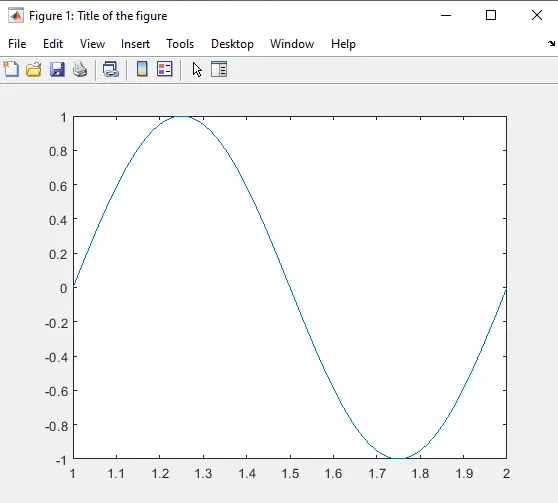Maximize the Figure 1 window
Viewport: 558px width, 503px height.
(491, 15)
